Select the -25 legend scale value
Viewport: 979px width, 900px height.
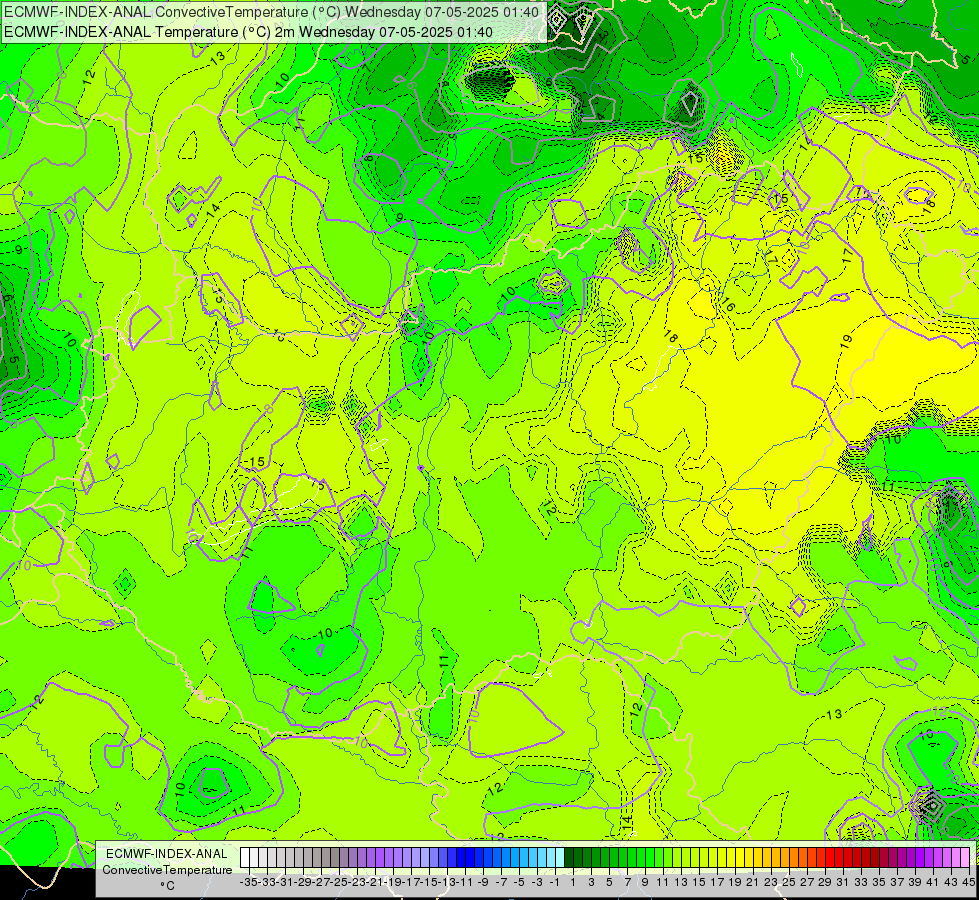coord(339,882)
